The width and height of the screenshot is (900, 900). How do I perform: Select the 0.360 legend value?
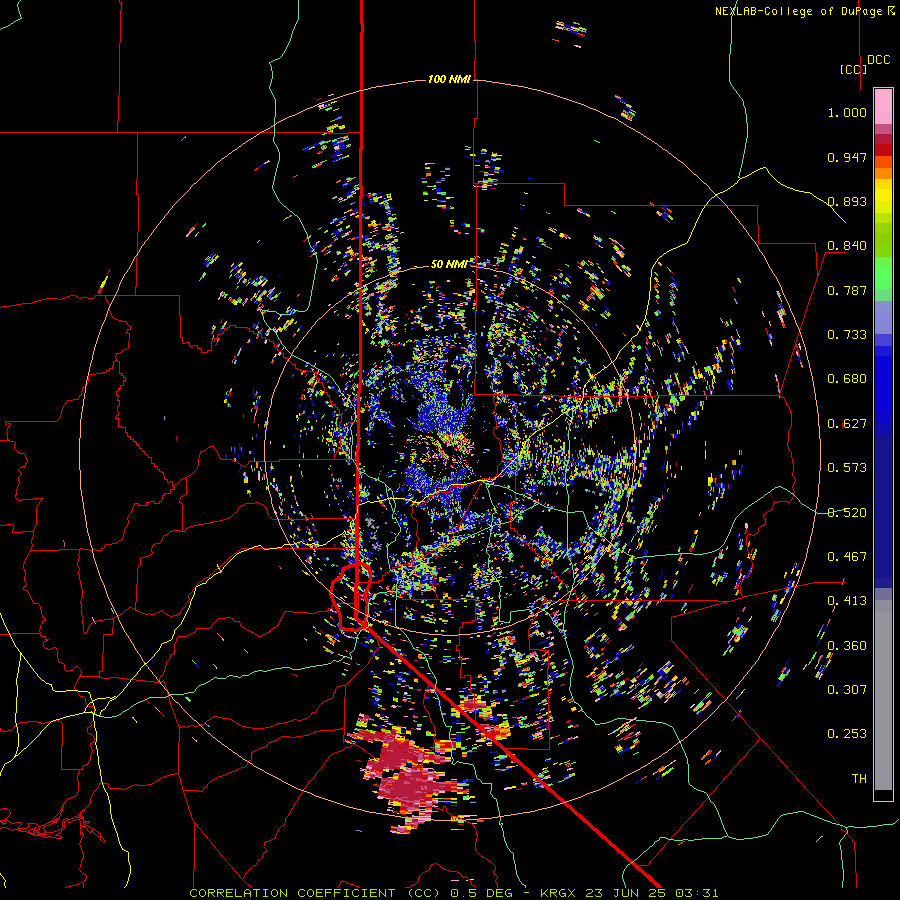tap(847, 646)
